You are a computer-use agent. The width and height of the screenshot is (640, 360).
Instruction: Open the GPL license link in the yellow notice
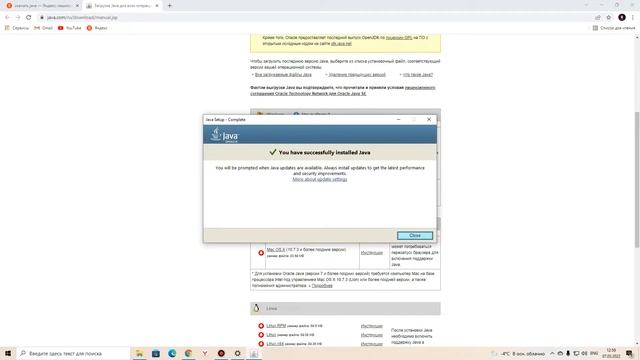pyautogui.click(x=399, y=38)
